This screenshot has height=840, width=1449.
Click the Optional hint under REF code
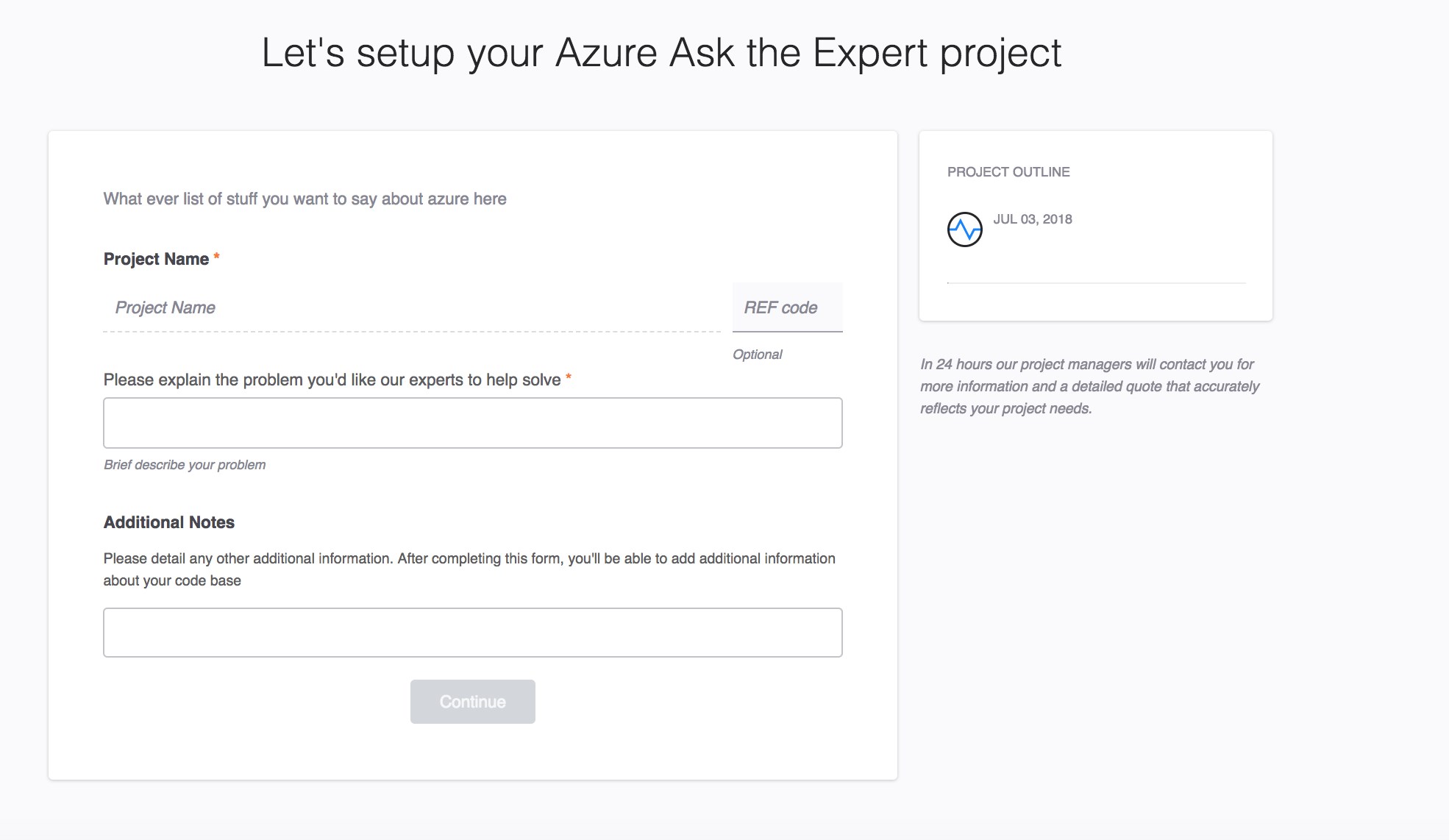(x=757, y=355)
